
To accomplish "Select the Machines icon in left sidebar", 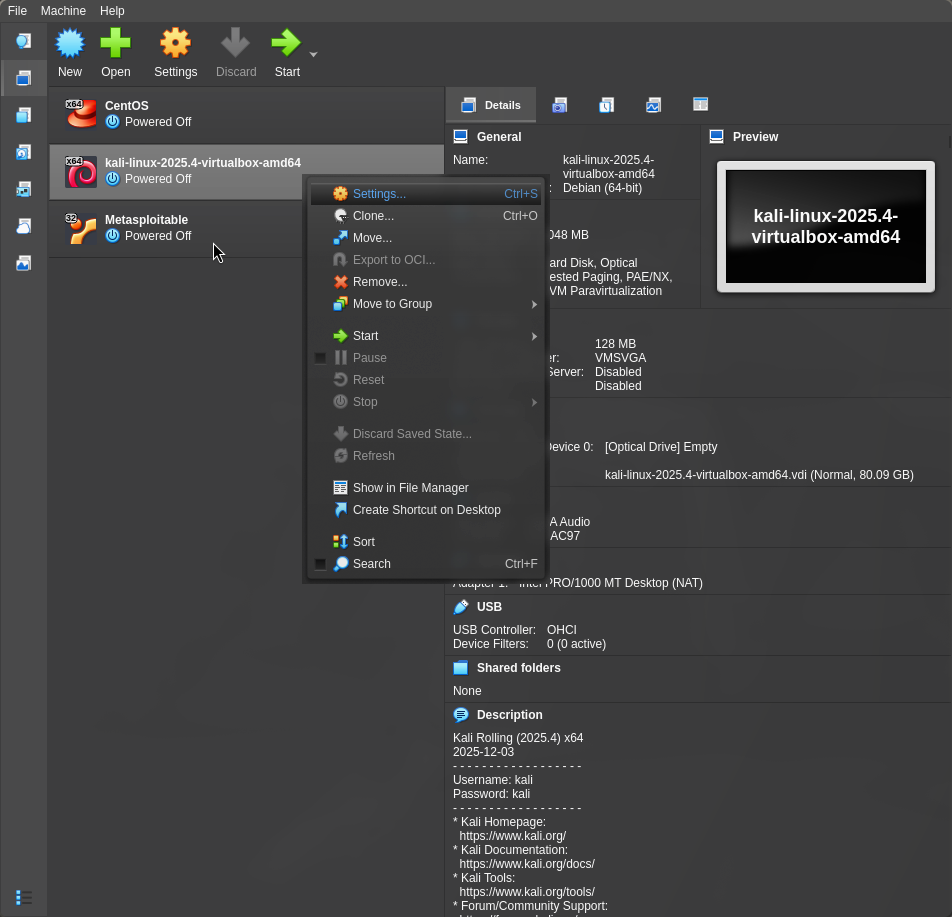I will click(24, 78).
